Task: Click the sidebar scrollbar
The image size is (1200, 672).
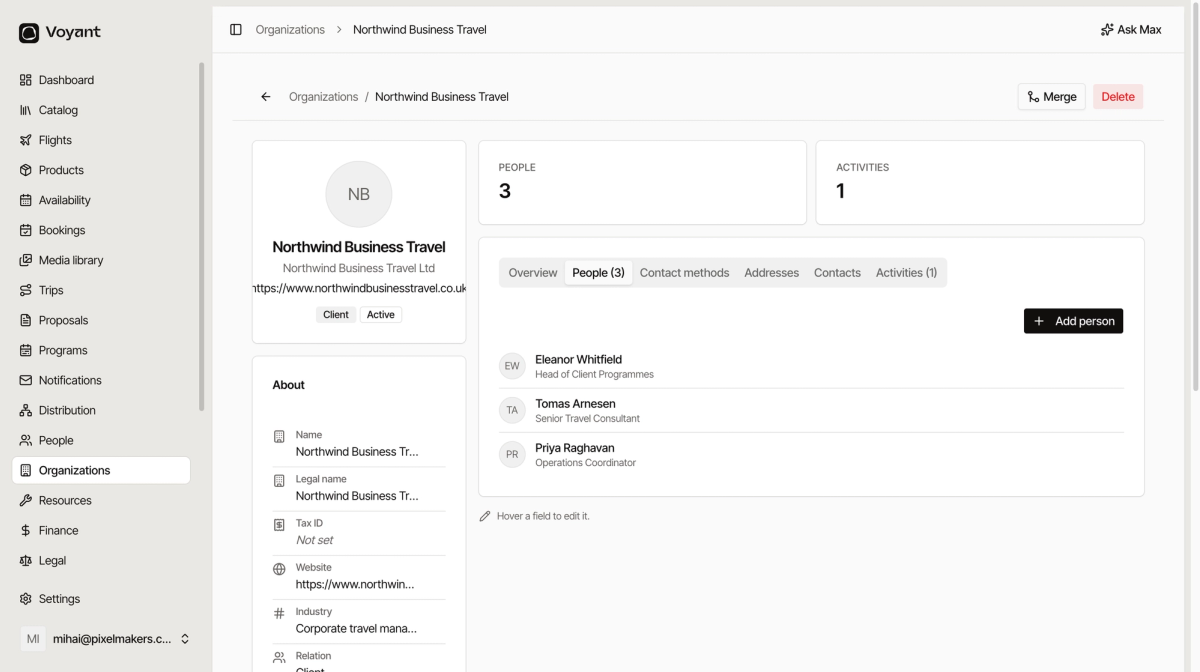Action: click(202, 237)
